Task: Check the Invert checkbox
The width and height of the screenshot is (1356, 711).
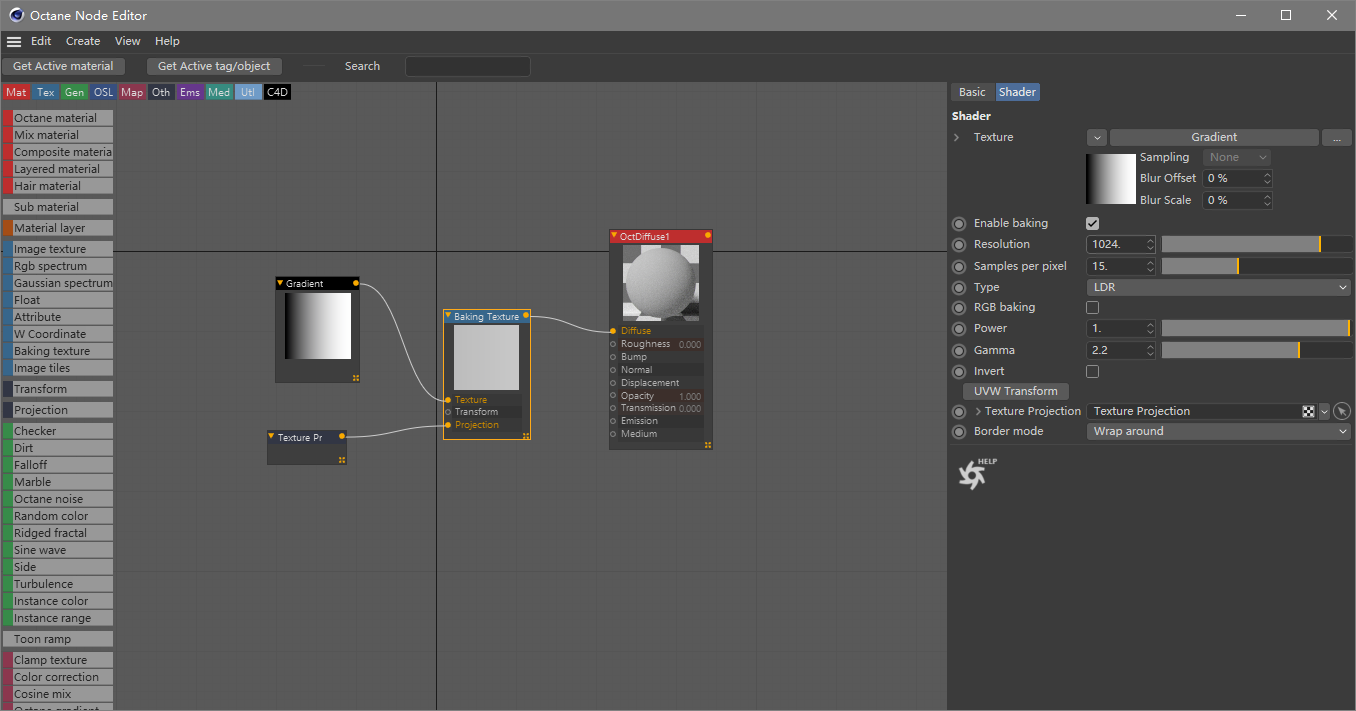Action: pos(1092,371)
